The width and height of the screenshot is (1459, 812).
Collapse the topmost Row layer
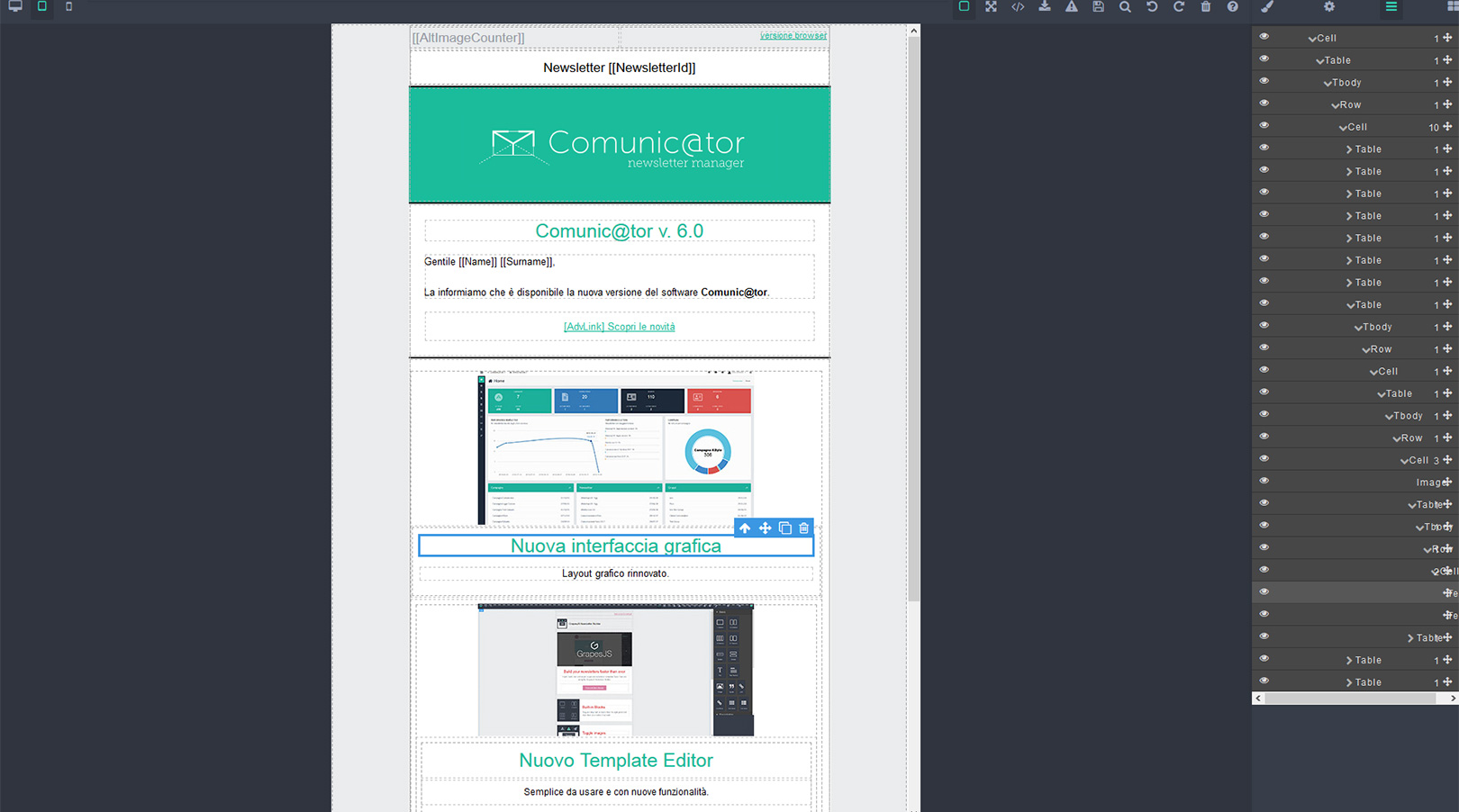1336,105
